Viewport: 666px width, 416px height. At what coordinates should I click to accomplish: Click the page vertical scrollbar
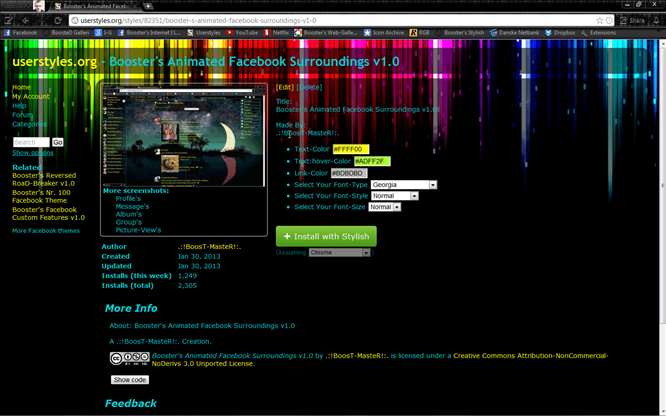pos(663,183)
